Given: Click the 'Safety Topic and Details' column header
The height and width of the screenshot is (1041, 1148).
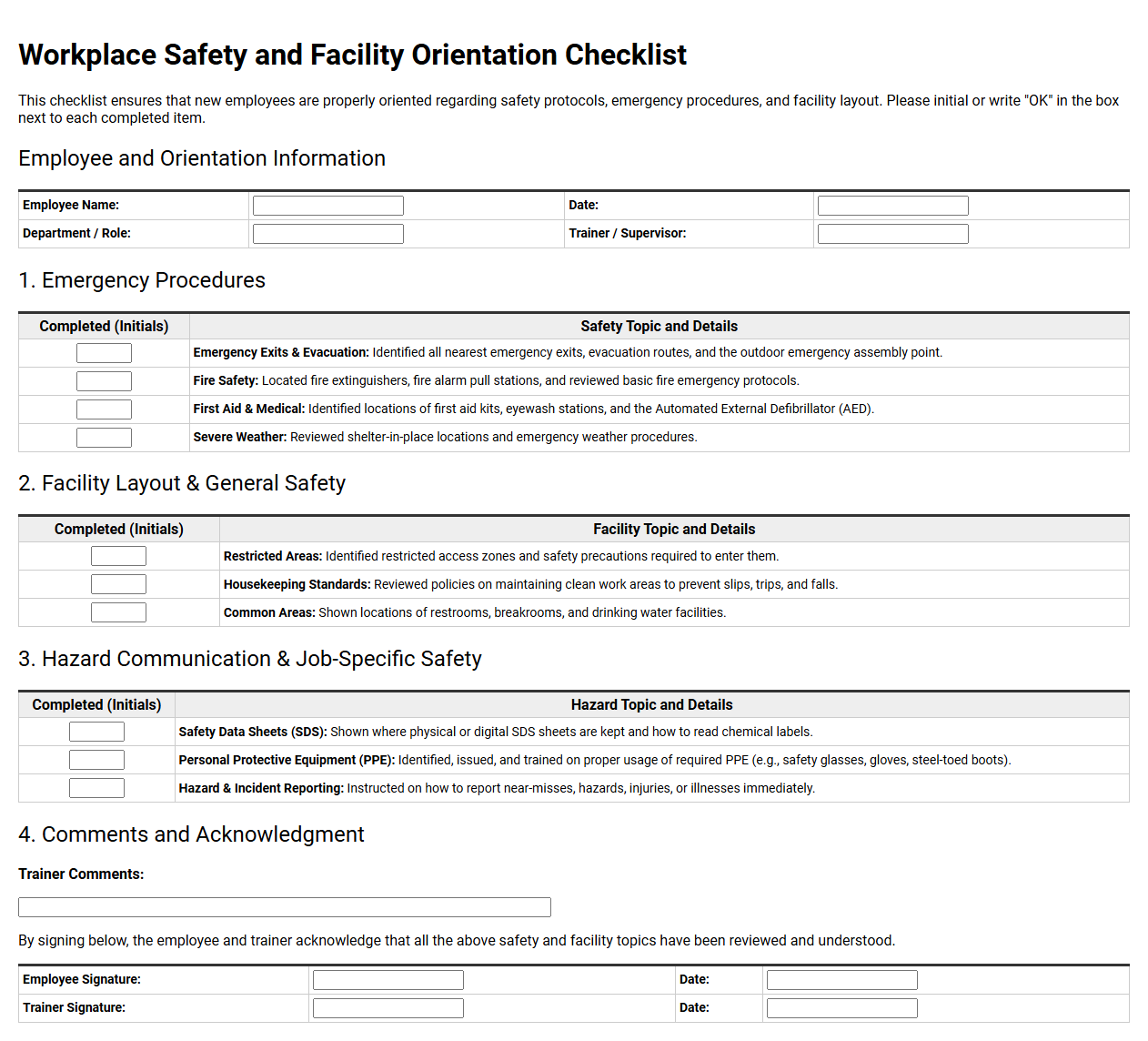Looking at the screenshot, I should [x=659, y=327].
